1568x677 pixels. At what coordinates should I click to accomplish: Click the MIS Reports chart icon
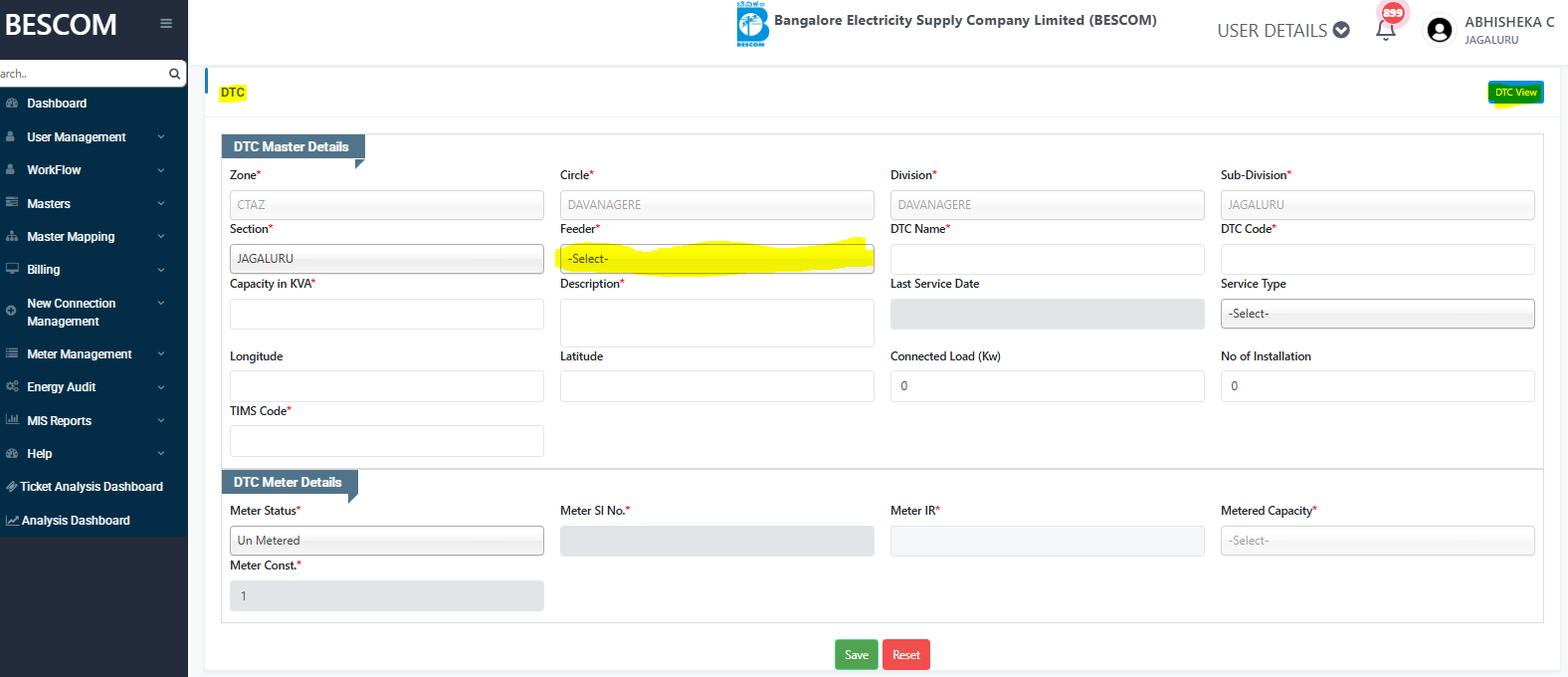(x=12, y=420)
